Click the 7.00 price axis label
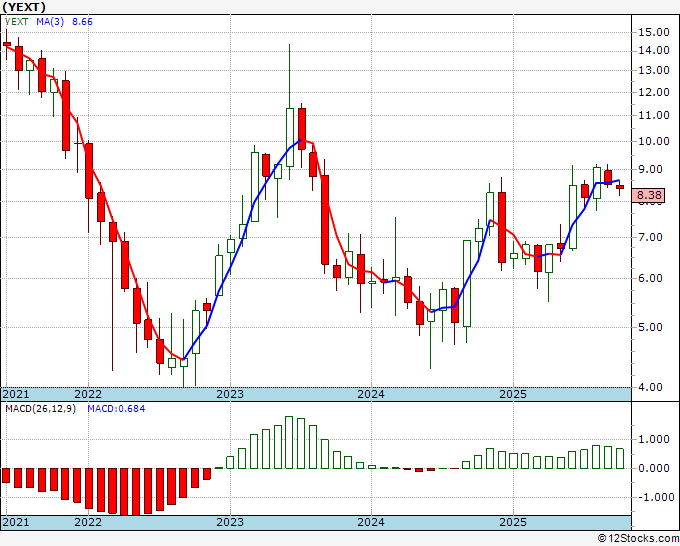This screenshot has height=546, width=680. [650, 238]
